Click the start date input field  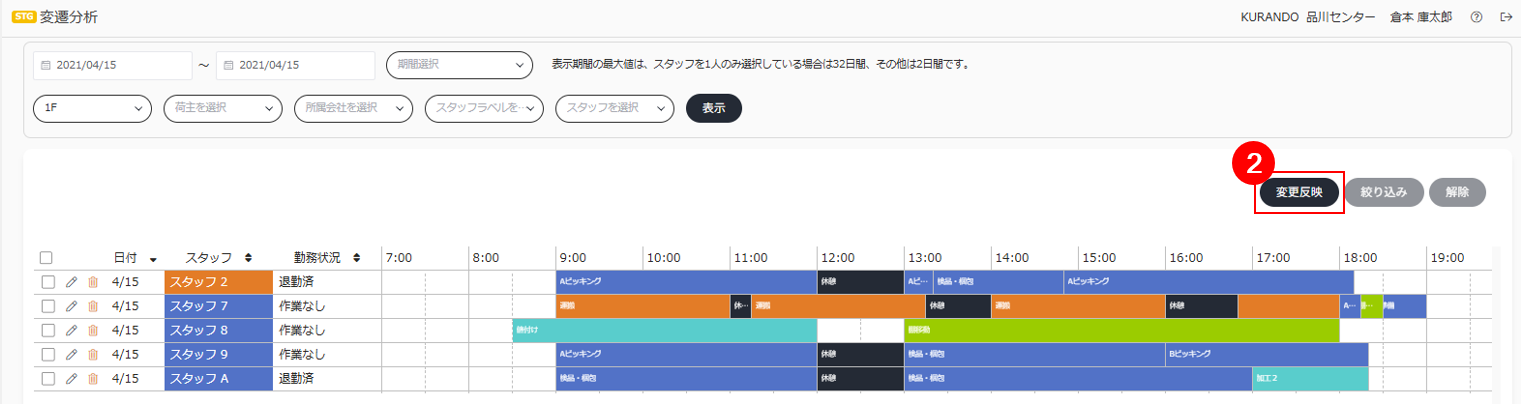(112, 65)
